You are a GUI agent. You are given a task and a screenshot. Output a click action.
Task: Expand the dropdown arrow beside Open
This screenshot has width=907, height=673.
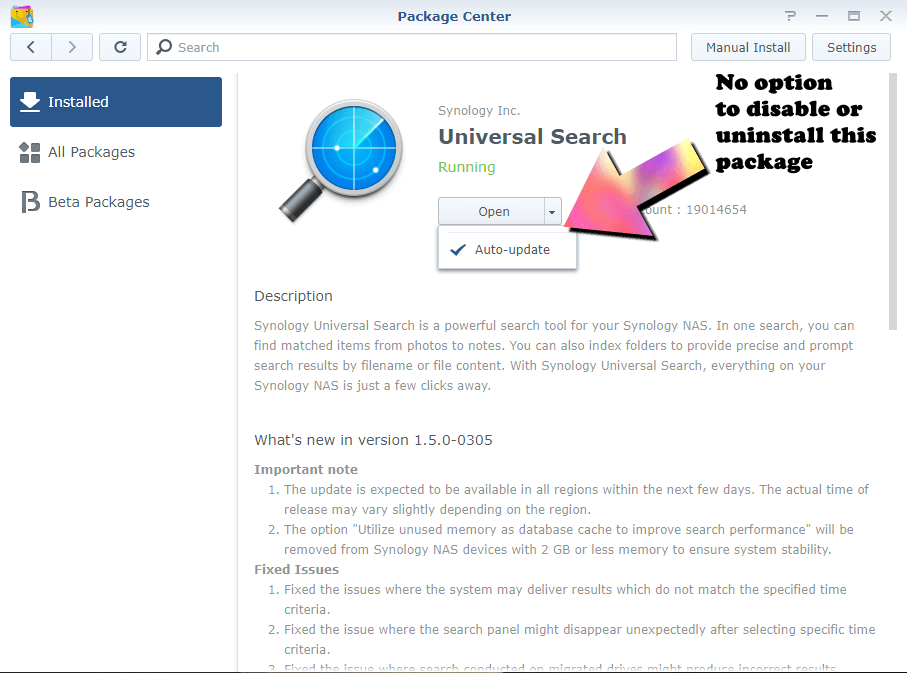click(552, 212)
